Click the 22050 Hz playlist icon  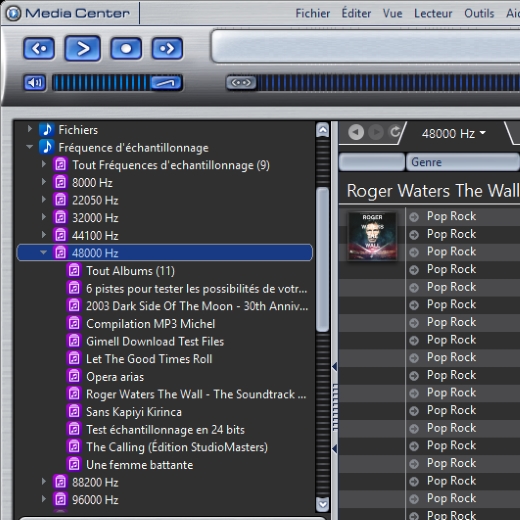coord(60,200)
